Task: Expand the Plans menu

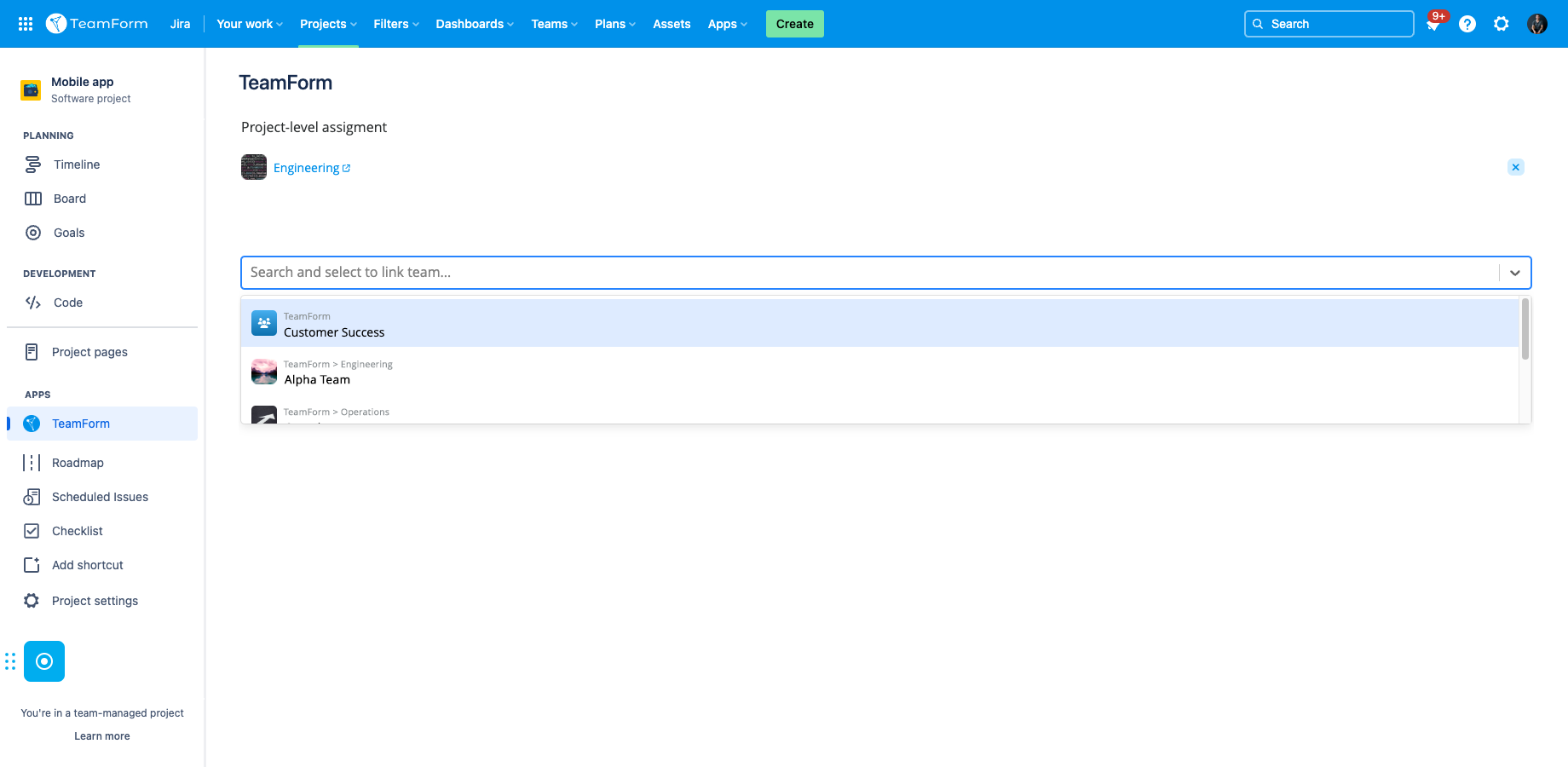Action: [x=615, y=24]
